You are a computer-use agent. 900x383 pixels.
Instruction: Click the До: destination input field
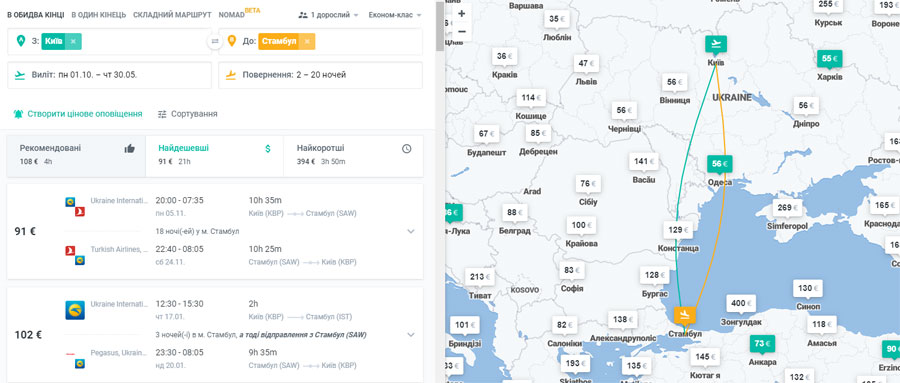320,41
